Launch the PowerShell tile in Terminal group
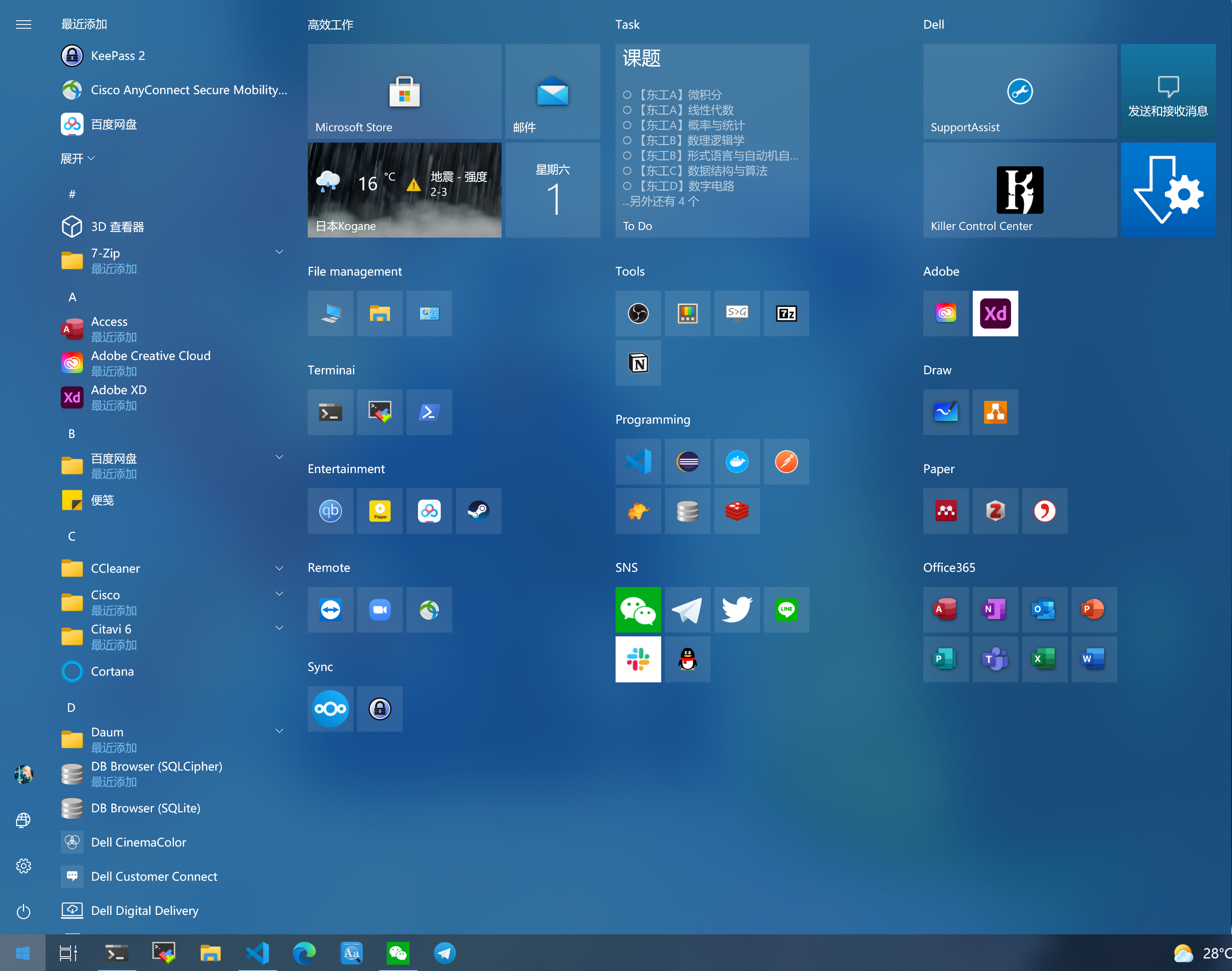 (429, 412)
